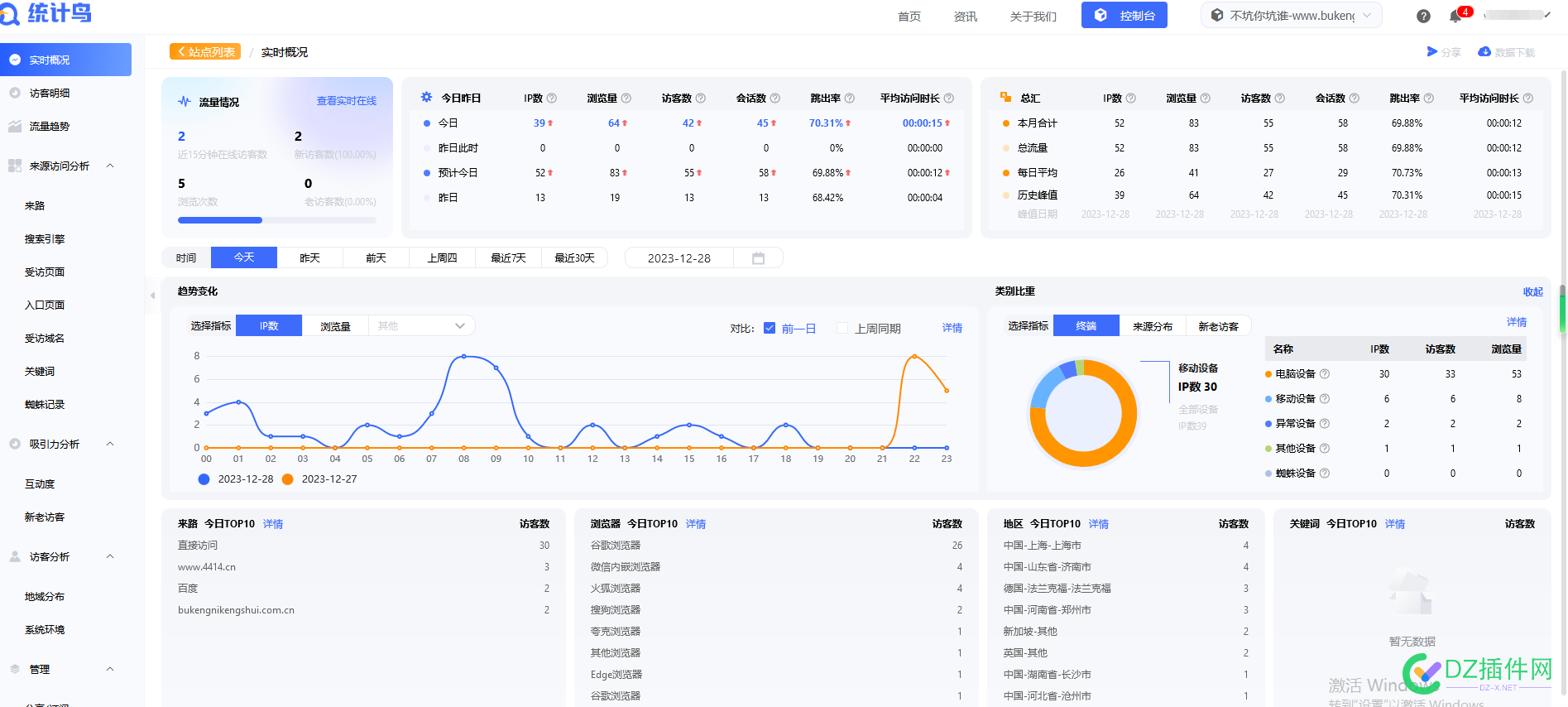Open notifications bell icon
Screen dimensions: 1568x707
click(x=1455, y=16)
